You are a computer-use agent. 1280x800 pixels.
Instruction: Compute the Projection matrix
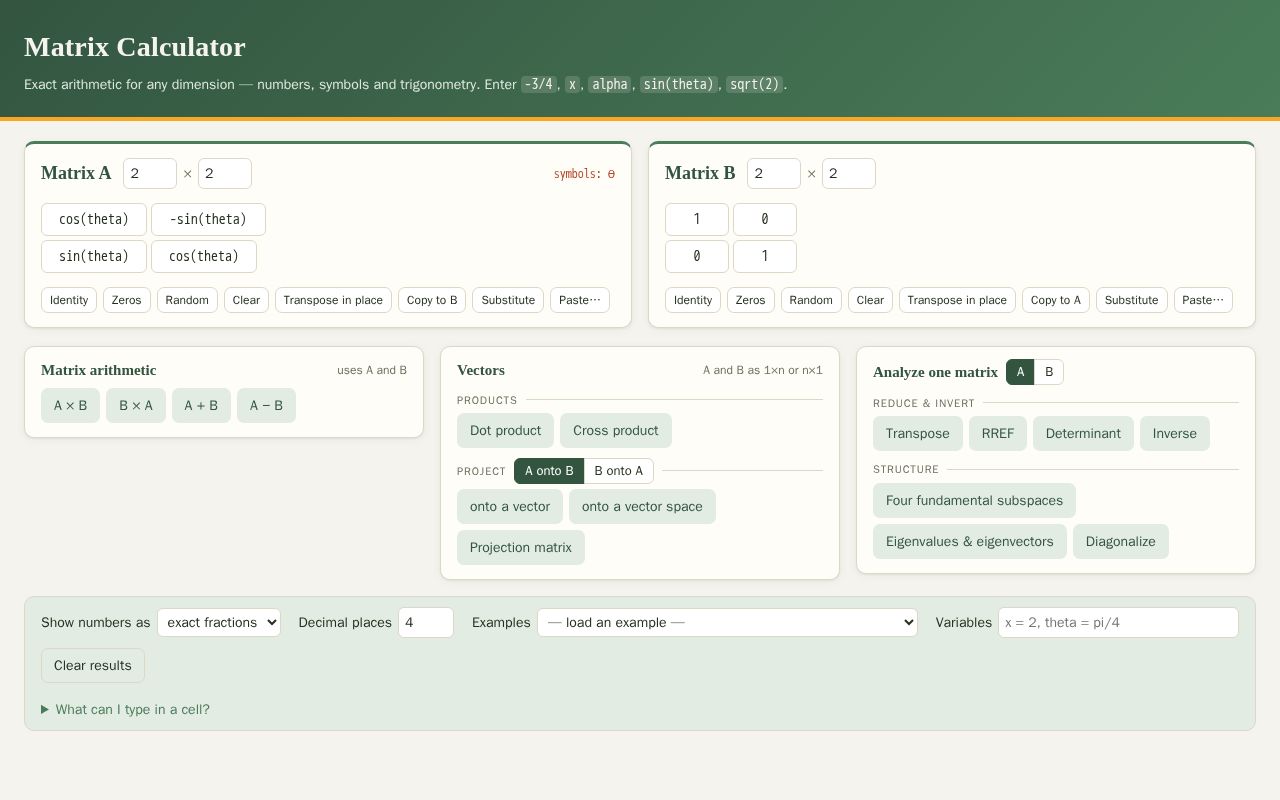pyautogui.click(x=521, y=547)
